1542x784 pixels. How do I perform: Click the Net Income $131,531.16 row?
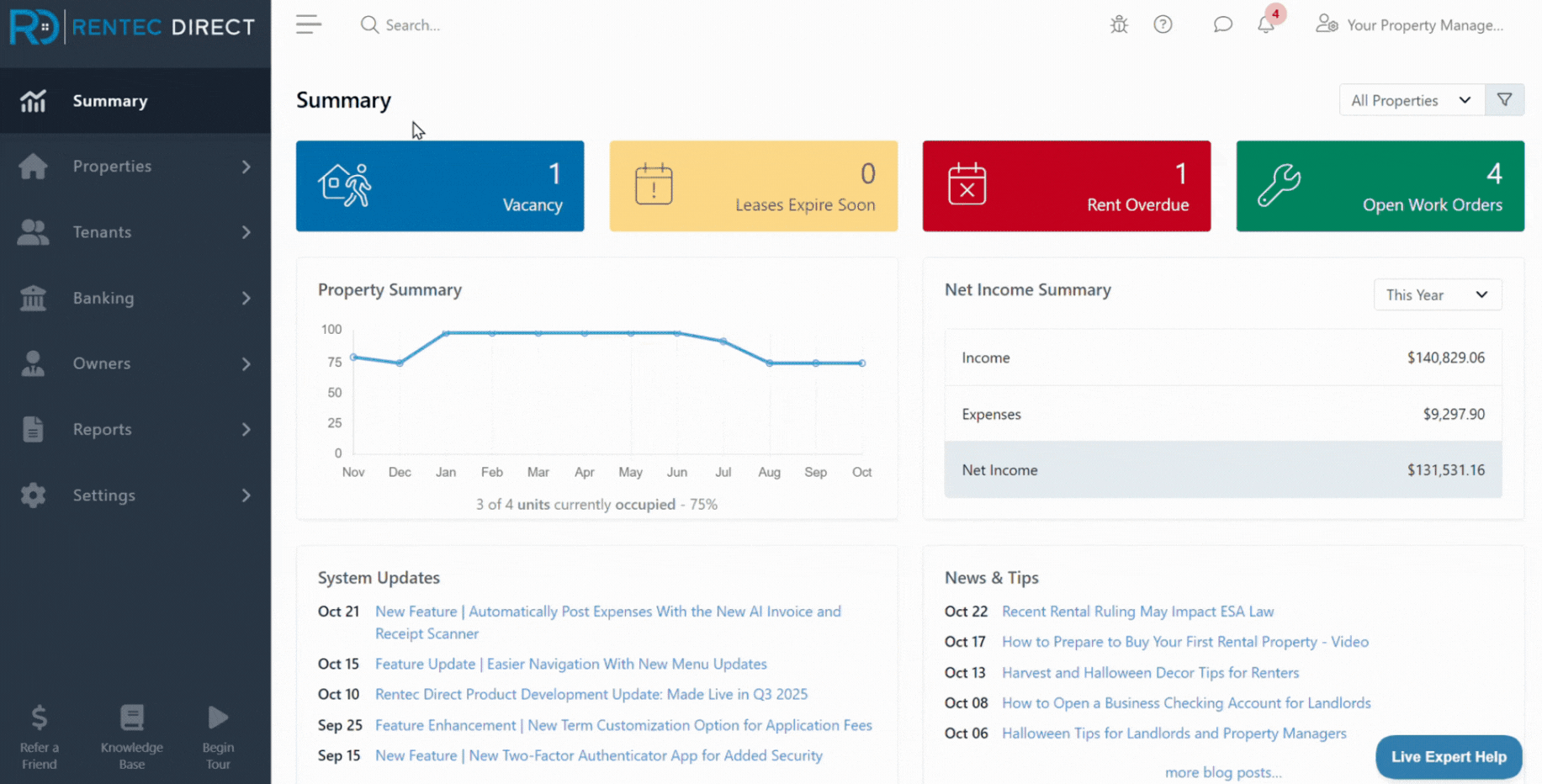(x=1223, y=470)
